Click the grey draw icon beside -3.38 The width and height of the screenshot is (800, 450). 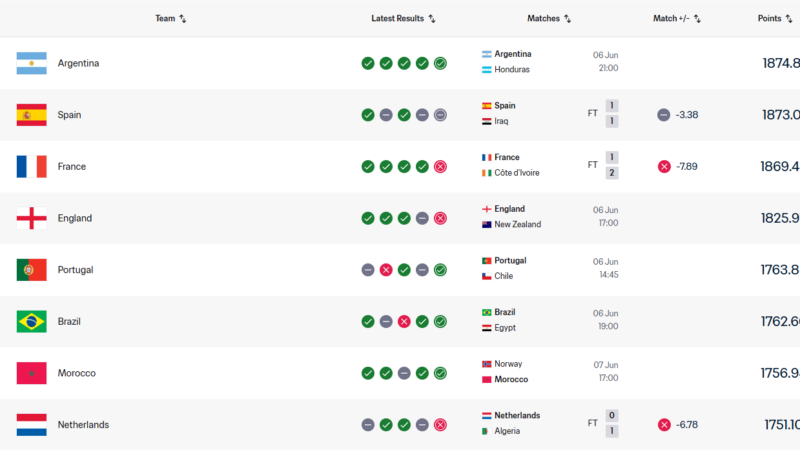[664, 115]
